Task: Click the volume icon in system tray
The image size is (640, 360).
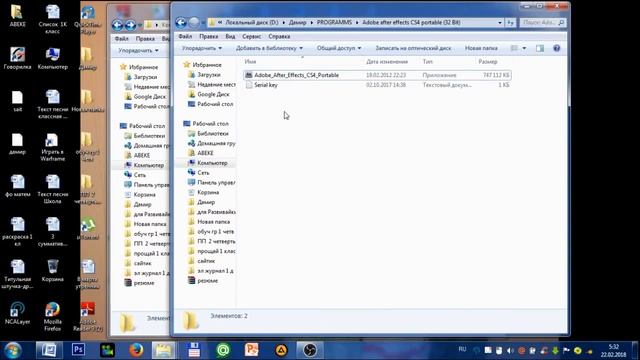Action: click(x=510, y=351)
